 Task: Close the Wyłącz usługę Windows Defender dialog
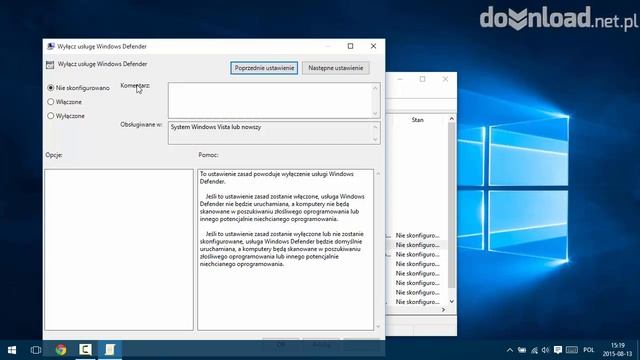pos(373,46)
